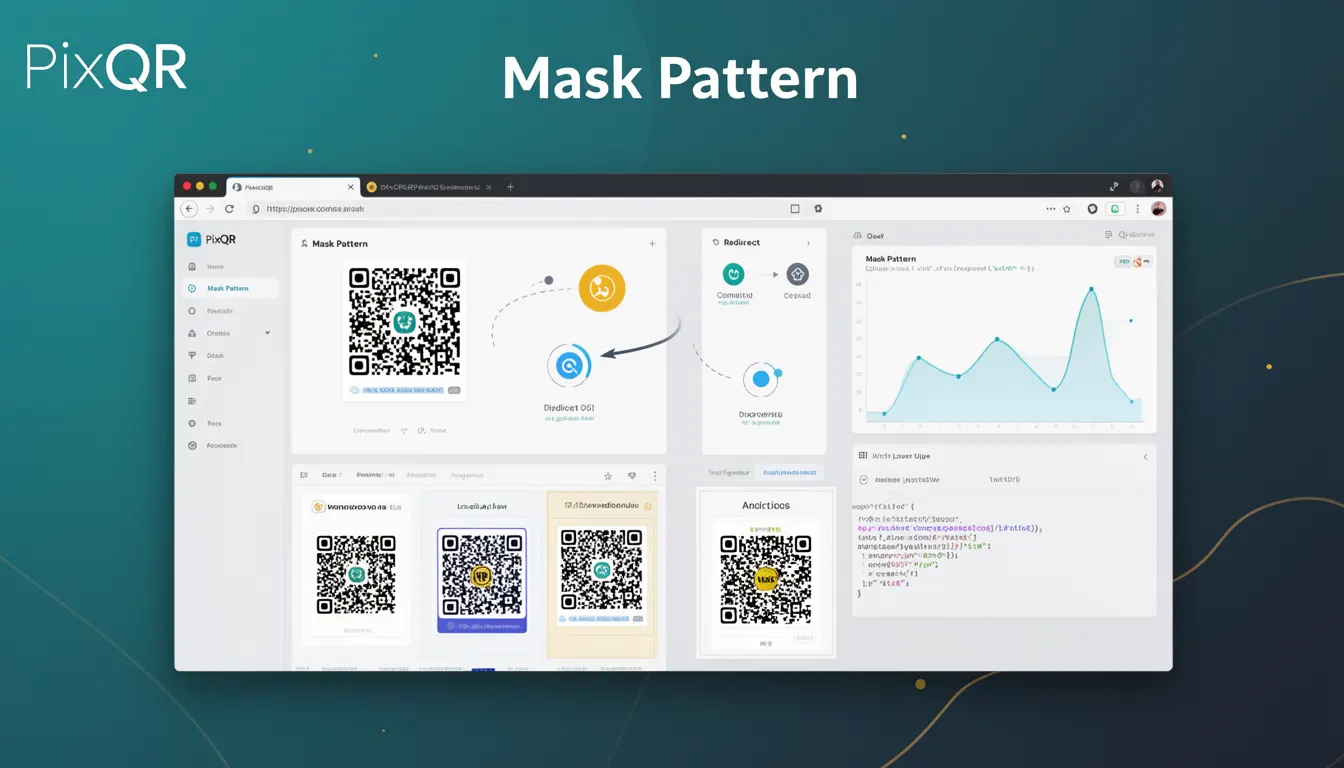The width and height of the screenshot is (1344, 768).
Task: Click the PixQR logo in the sidebar
Action: pos(211,240)
